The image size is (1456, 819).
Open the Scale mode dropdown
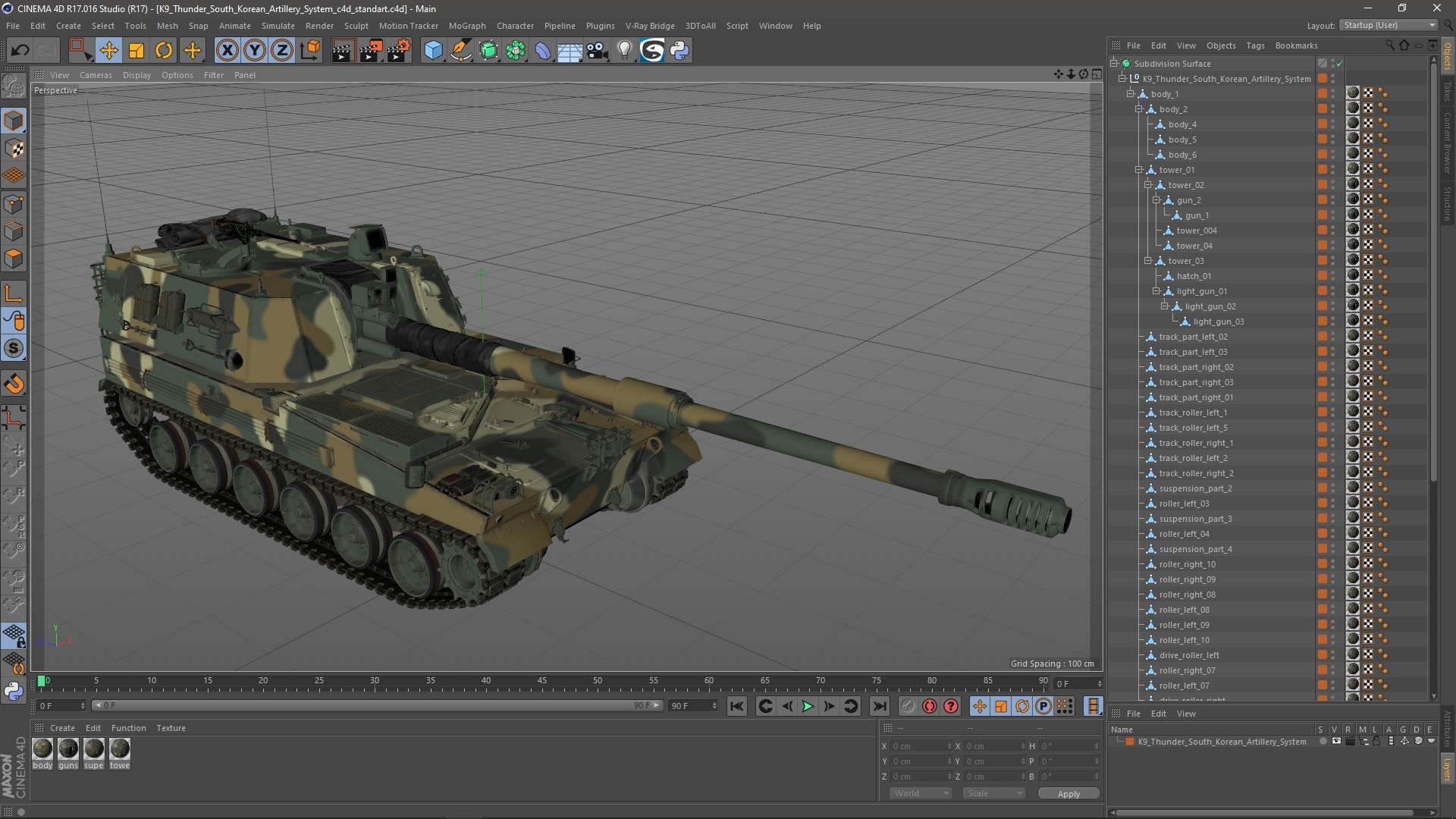994,793
